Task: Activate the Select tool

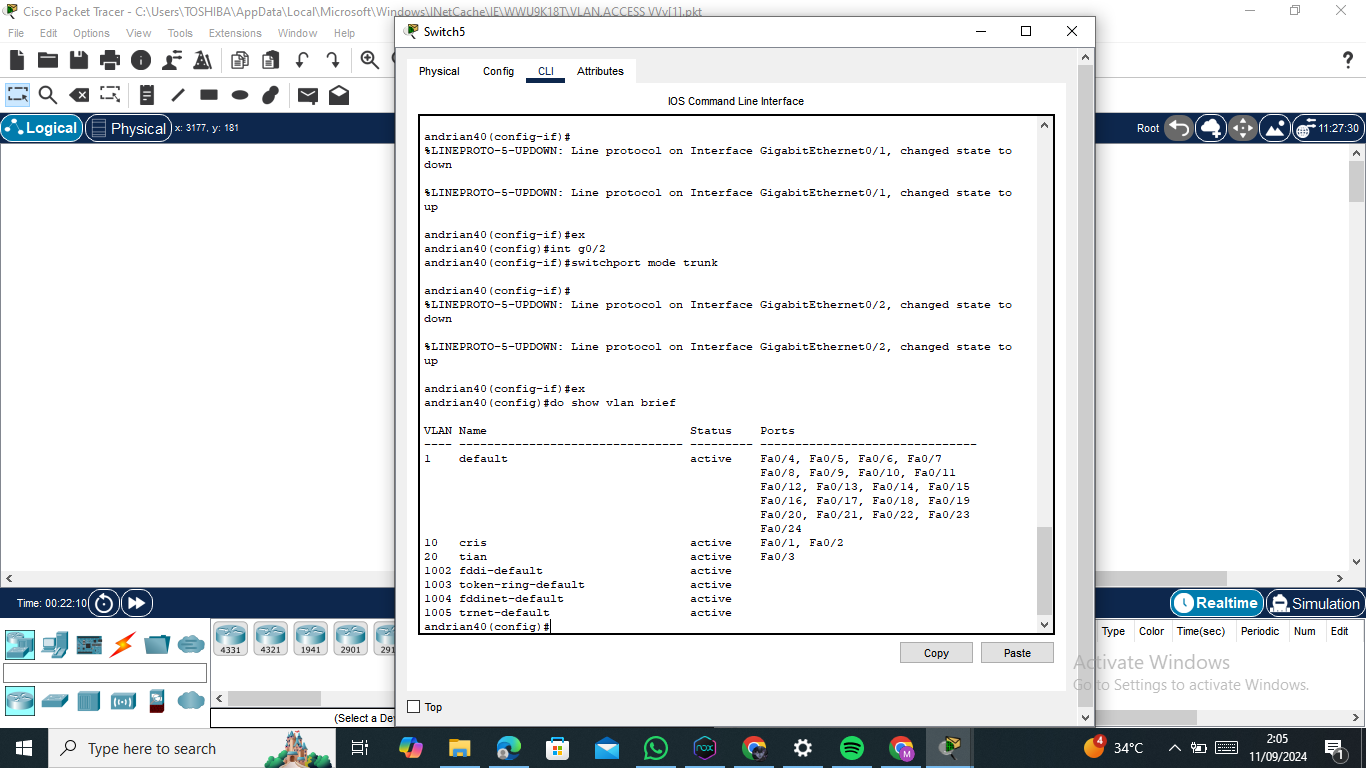Action: click(x=18, y=95)
